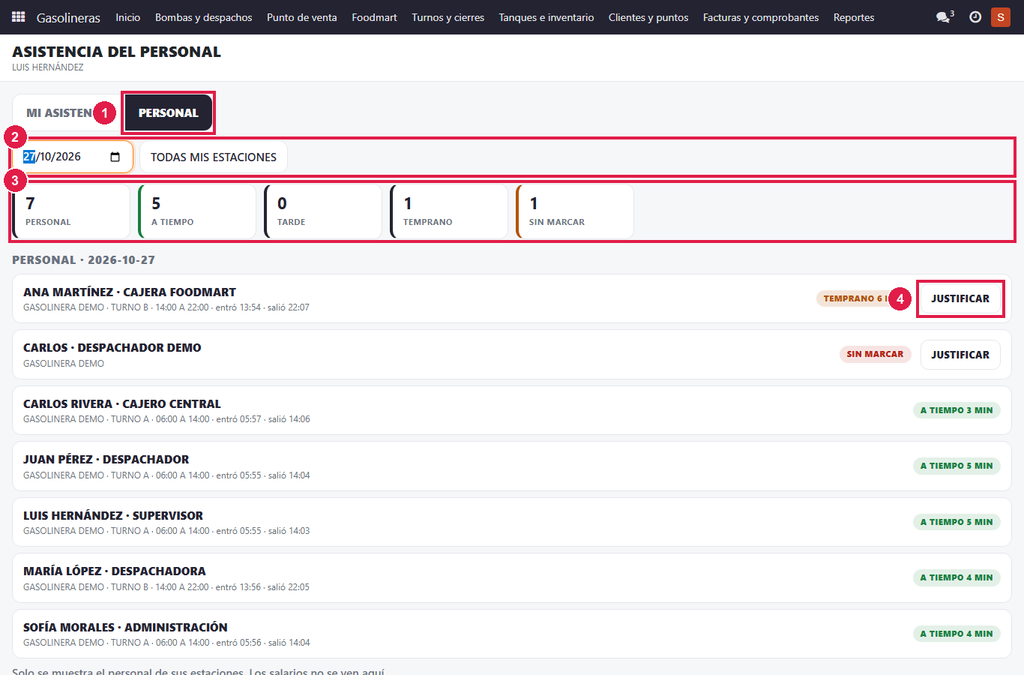This screenshot has width=1024, height=675.
Task: Justify Ana Martínez's early attendance
Action: coord(960,299)
